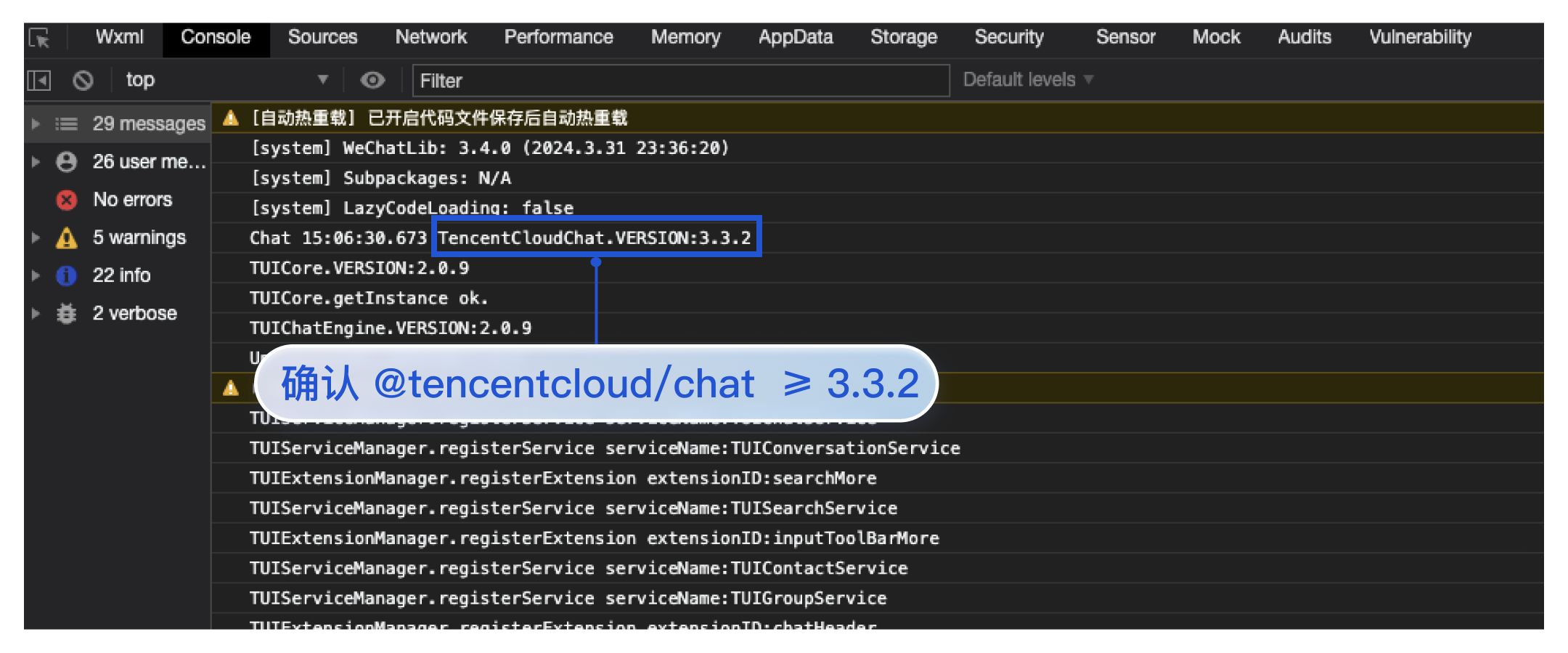
Task: Select the TUIContactService registerService log line
Action: coord(878,568)
